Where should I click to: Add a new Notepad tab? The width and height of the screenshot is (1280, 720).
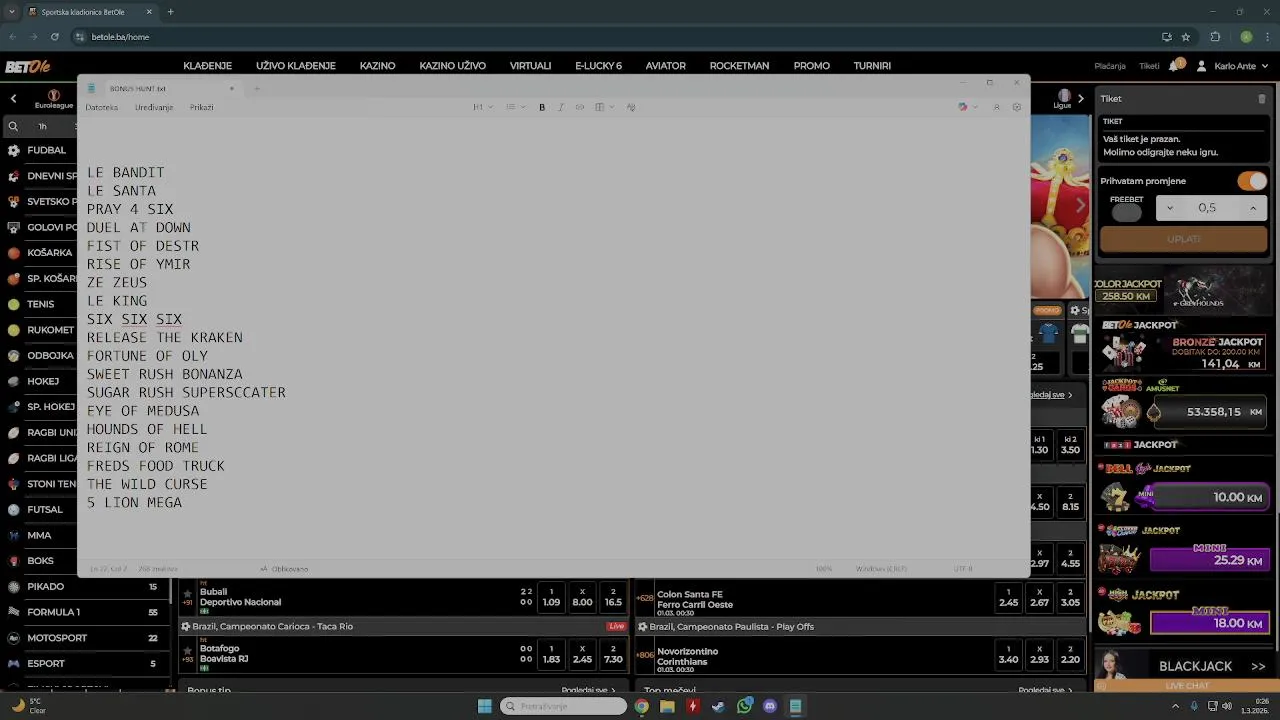(256, 88)
